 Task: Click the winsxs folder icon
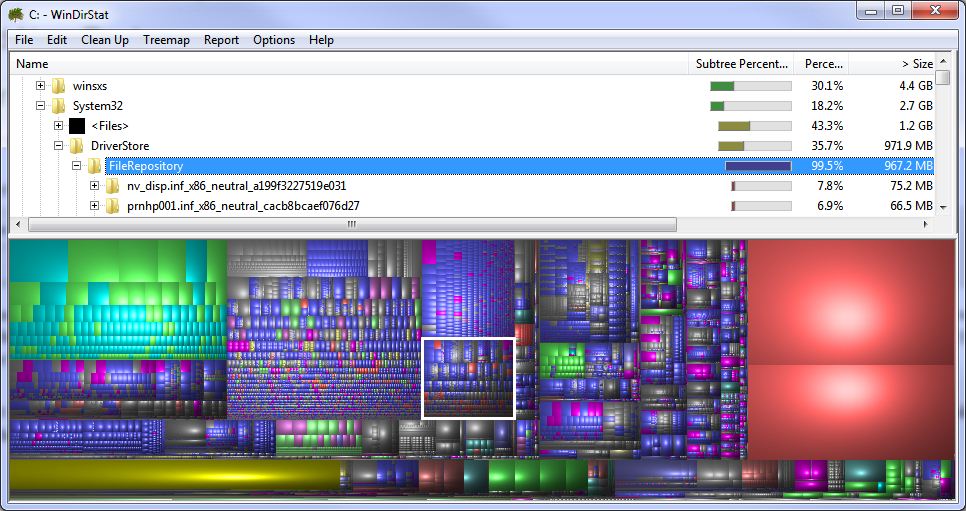pos(59,86)
